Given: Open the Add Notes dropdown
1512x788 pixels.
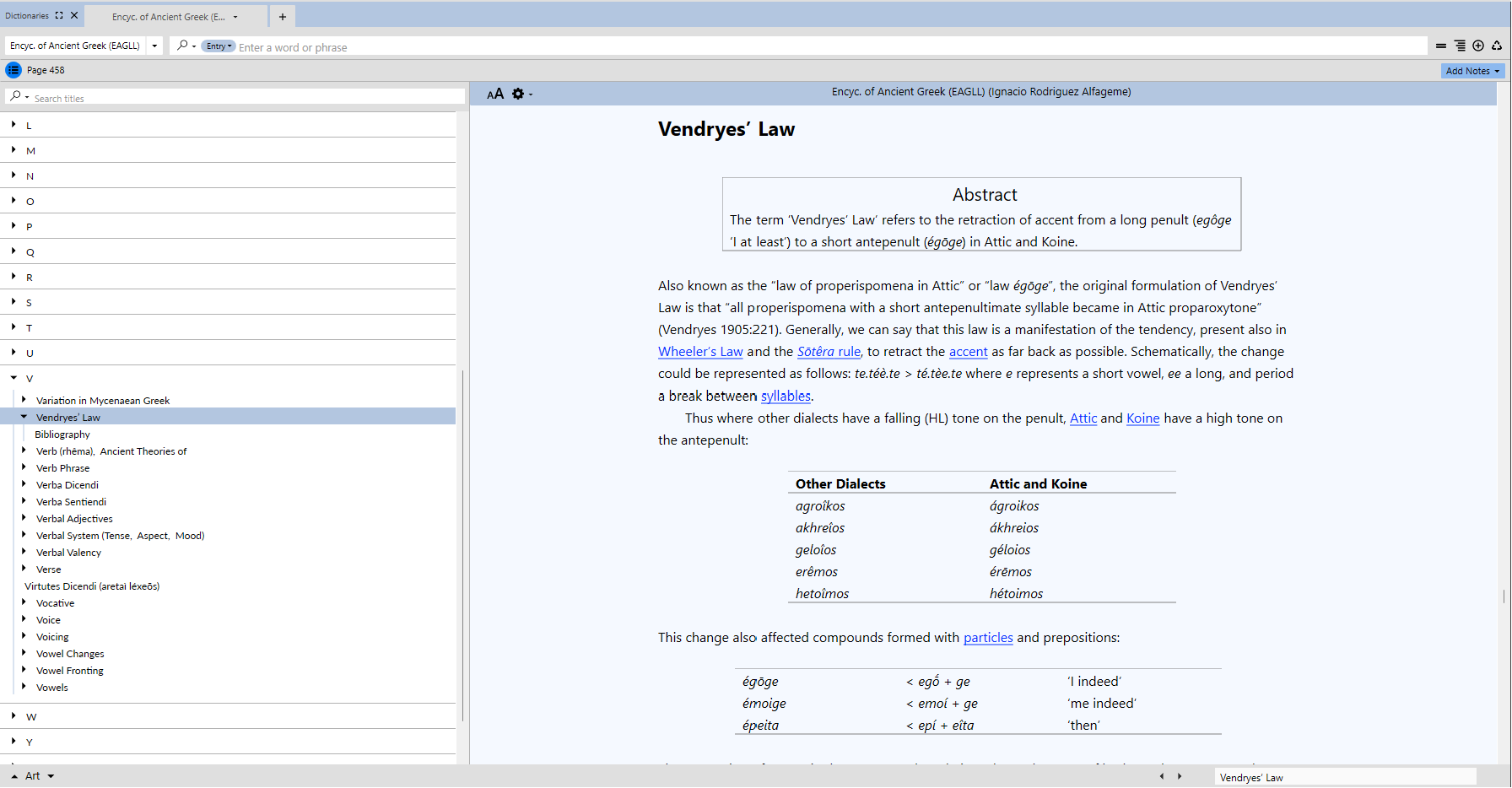Looking at the screenshot, I should (1472, 71).
